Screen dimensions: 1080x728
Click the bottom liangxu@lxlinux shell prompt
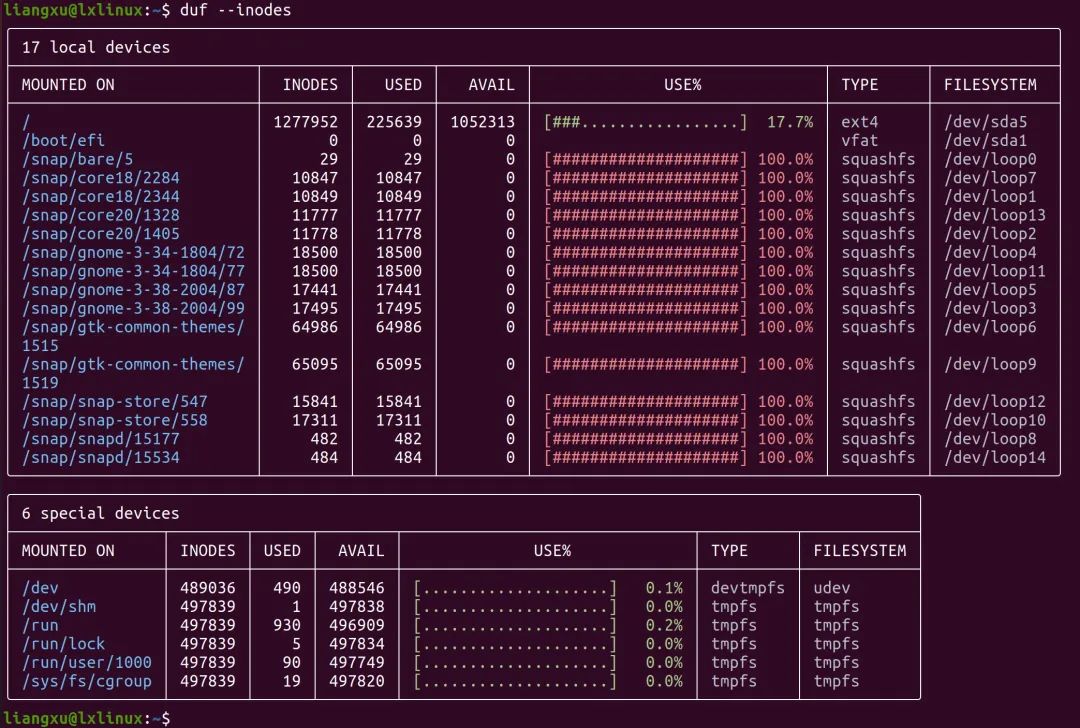87,718
